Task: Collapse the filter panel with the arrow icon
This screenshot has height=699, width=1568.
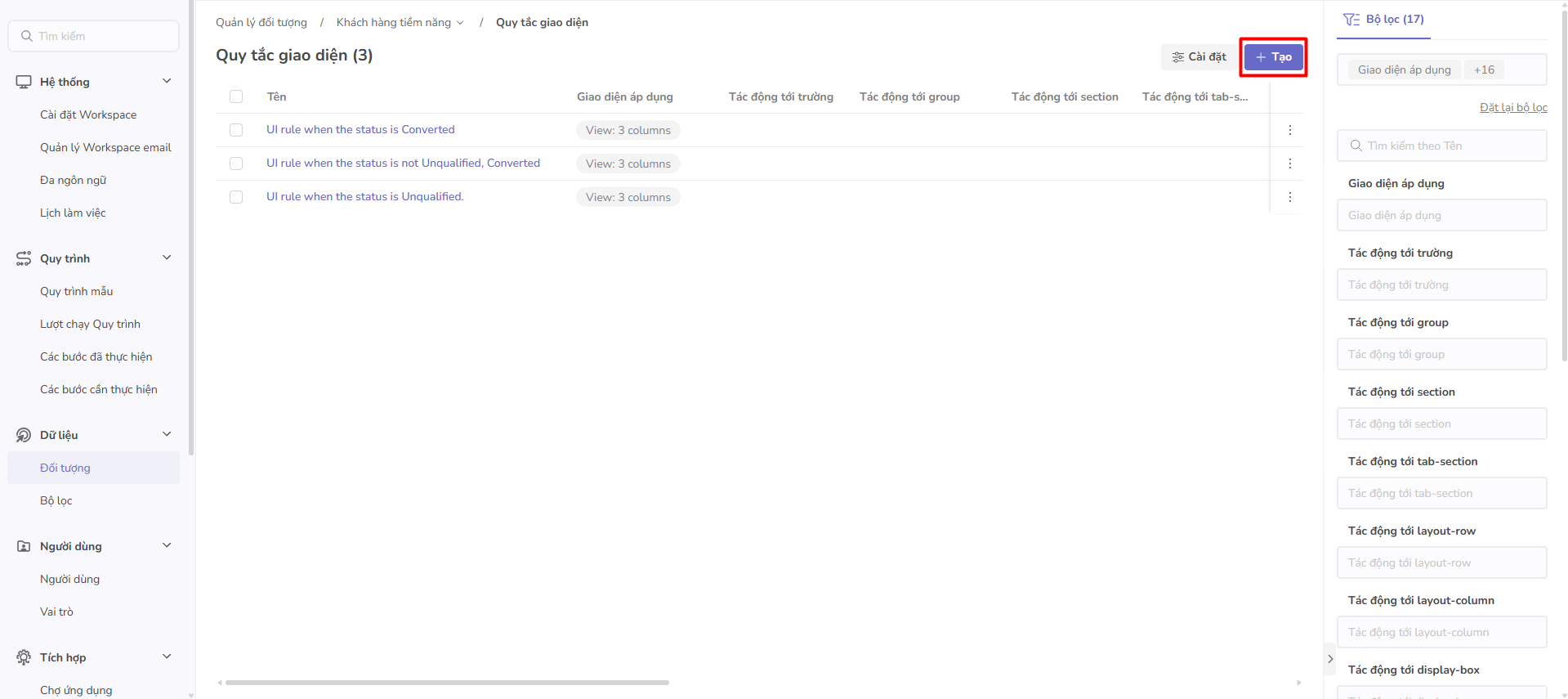Action: coord(1330,659)
